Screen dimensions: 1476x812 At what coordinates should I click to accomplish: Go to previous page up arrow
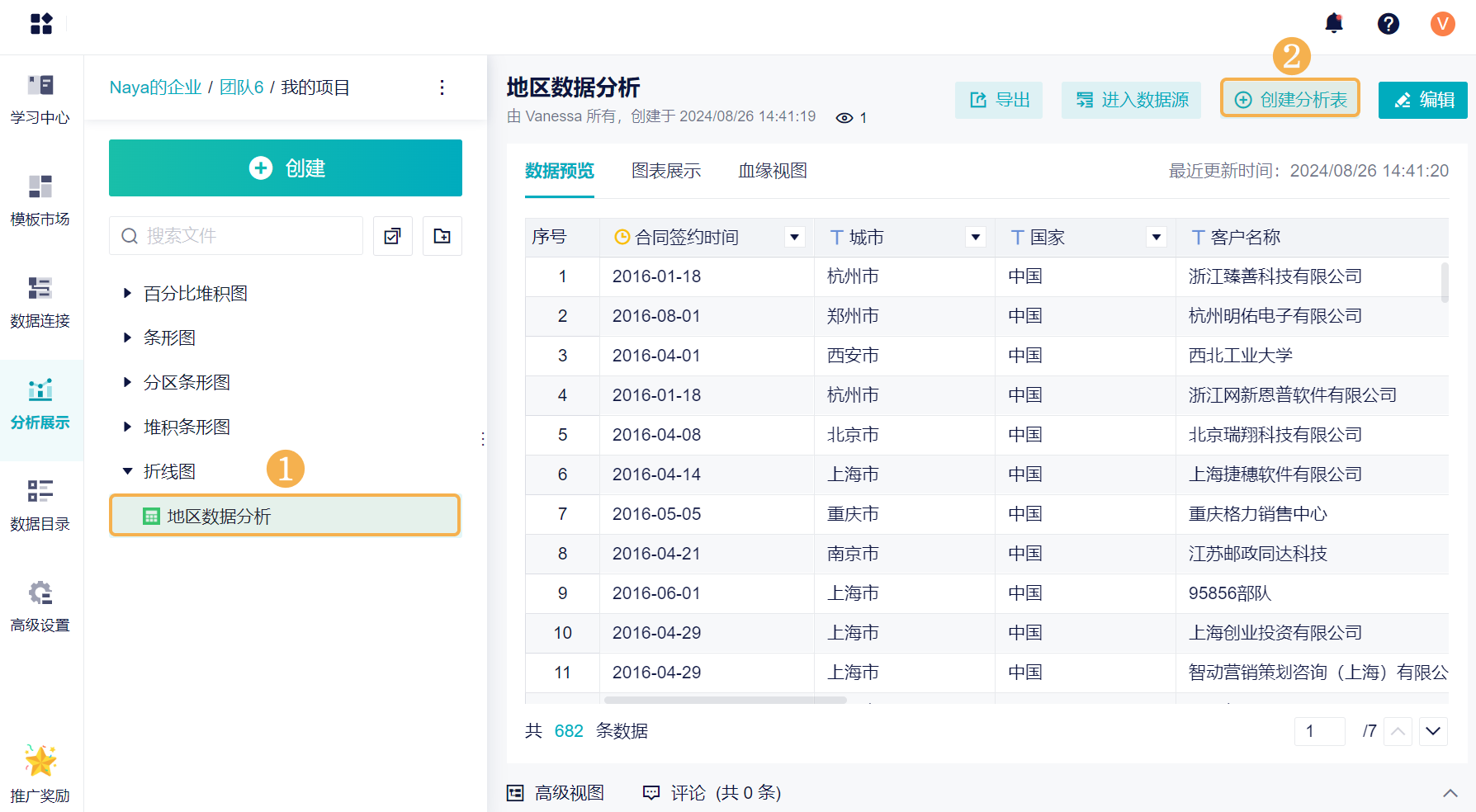tap(1398, 731)
